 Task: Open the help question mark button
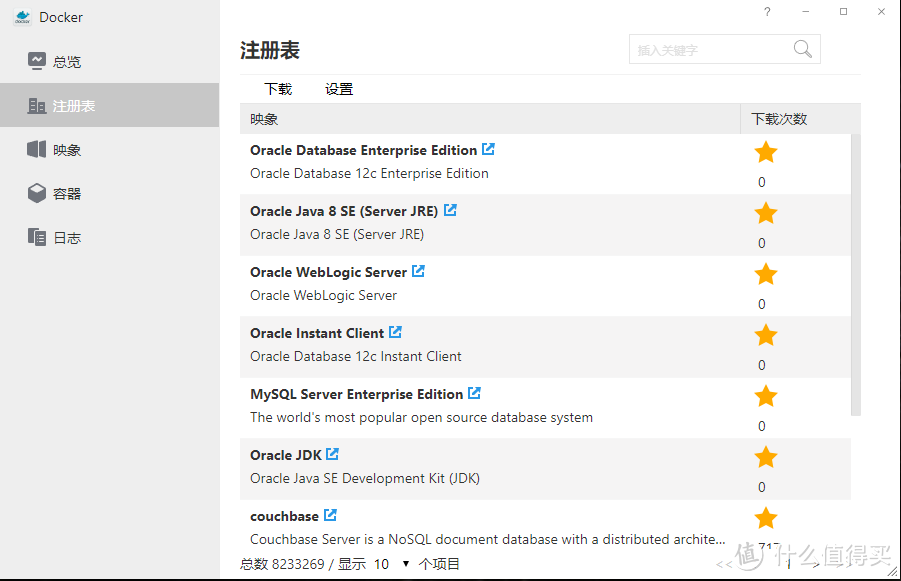coord(767,11)
